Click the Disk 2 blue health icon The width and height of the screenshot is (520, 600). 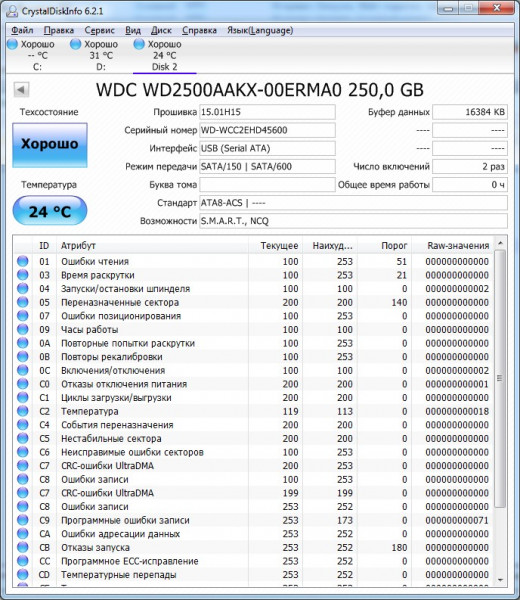[x=139, y=44]
